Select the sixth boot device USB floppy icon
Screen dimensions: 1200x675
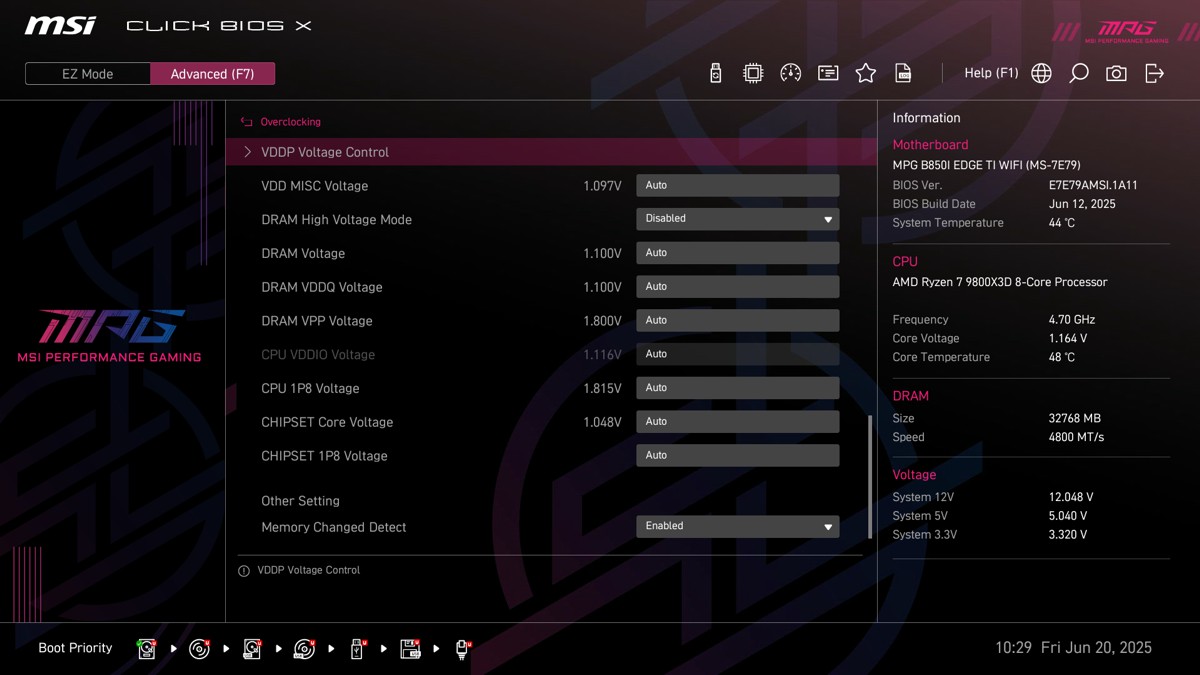click(410, 649)
